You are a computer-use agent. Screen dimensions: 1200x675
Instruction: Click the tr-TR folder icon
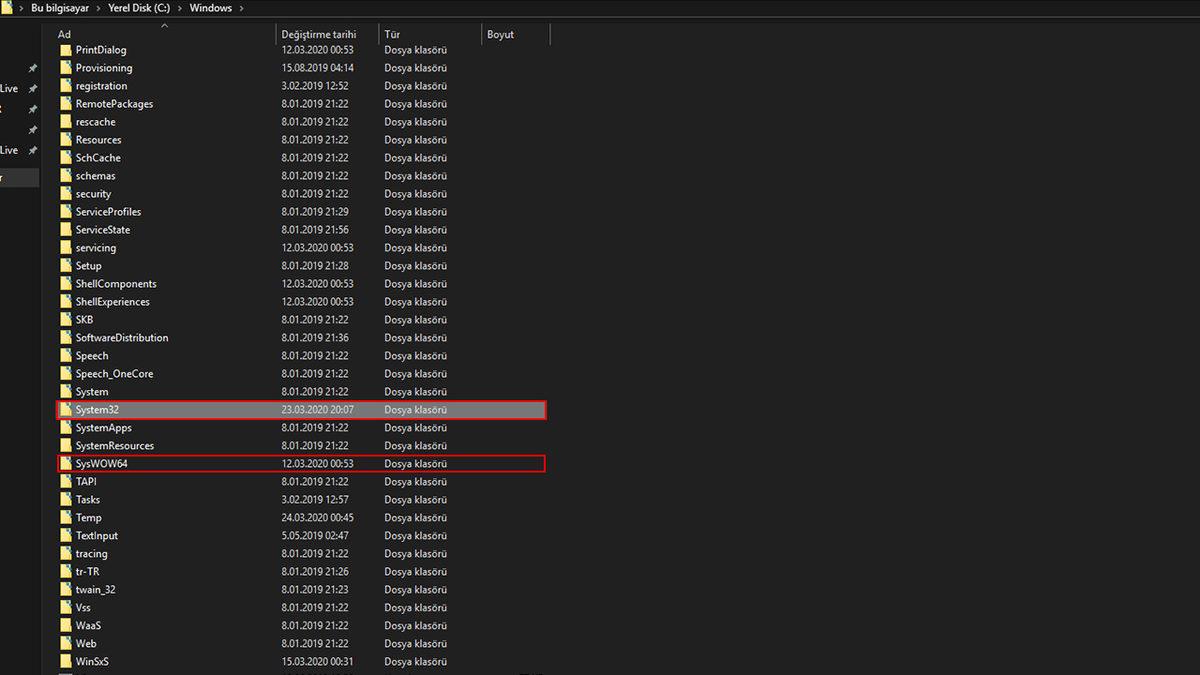pos(66,572)
